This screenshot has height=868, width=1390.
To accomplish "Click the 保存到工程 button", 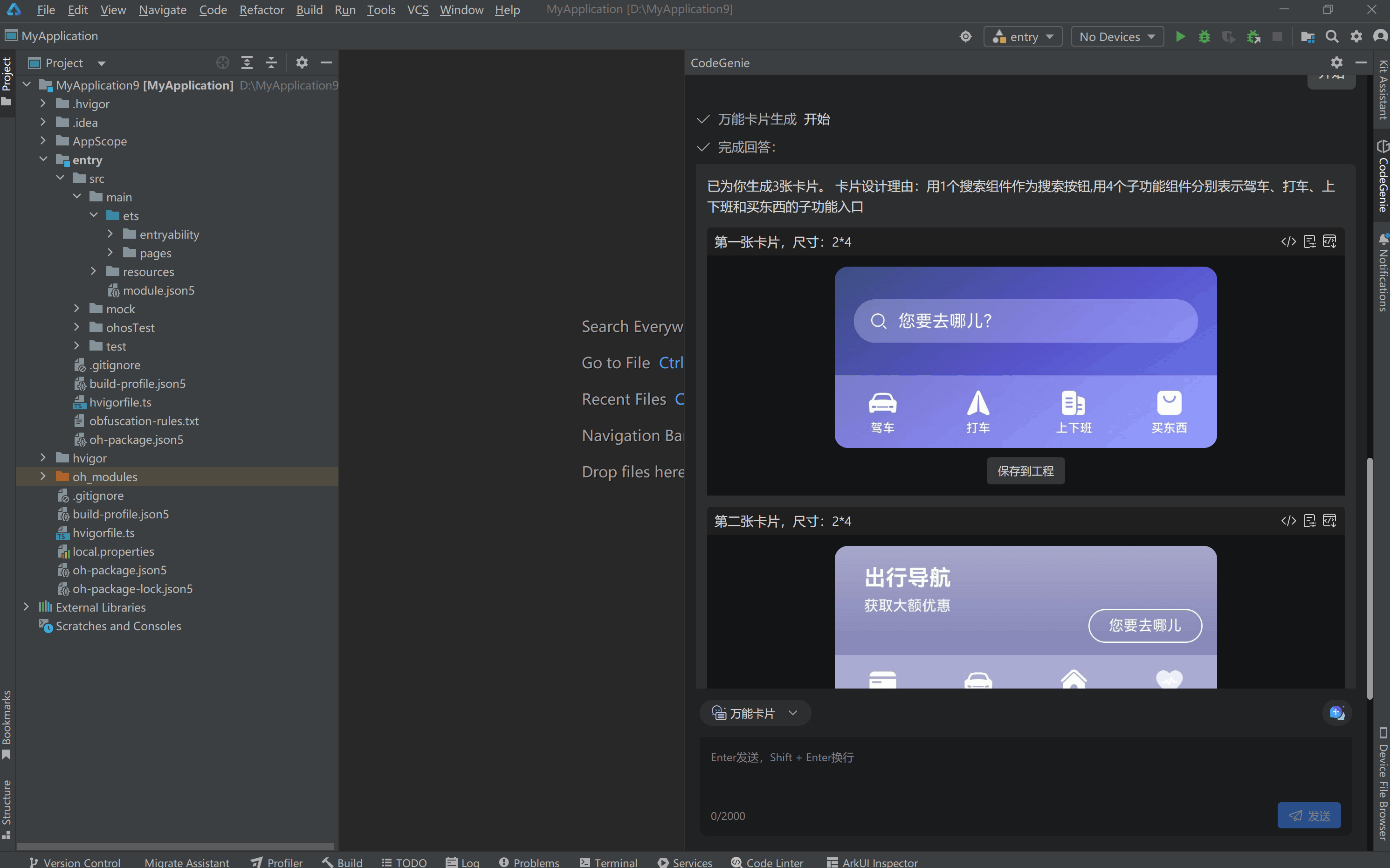I will (x=1025, y=471).
